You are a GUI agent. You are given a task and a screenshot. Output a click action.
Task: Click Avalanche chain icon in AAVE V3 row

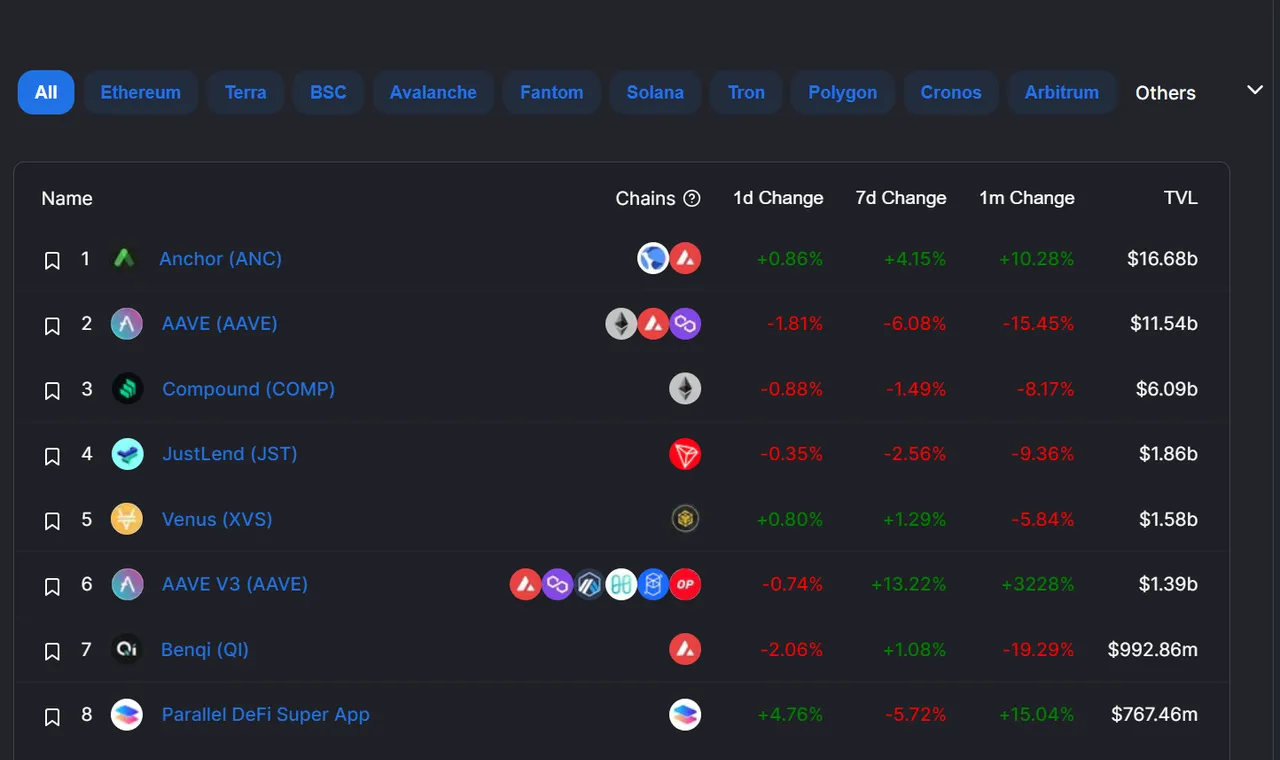pos(526,584)
